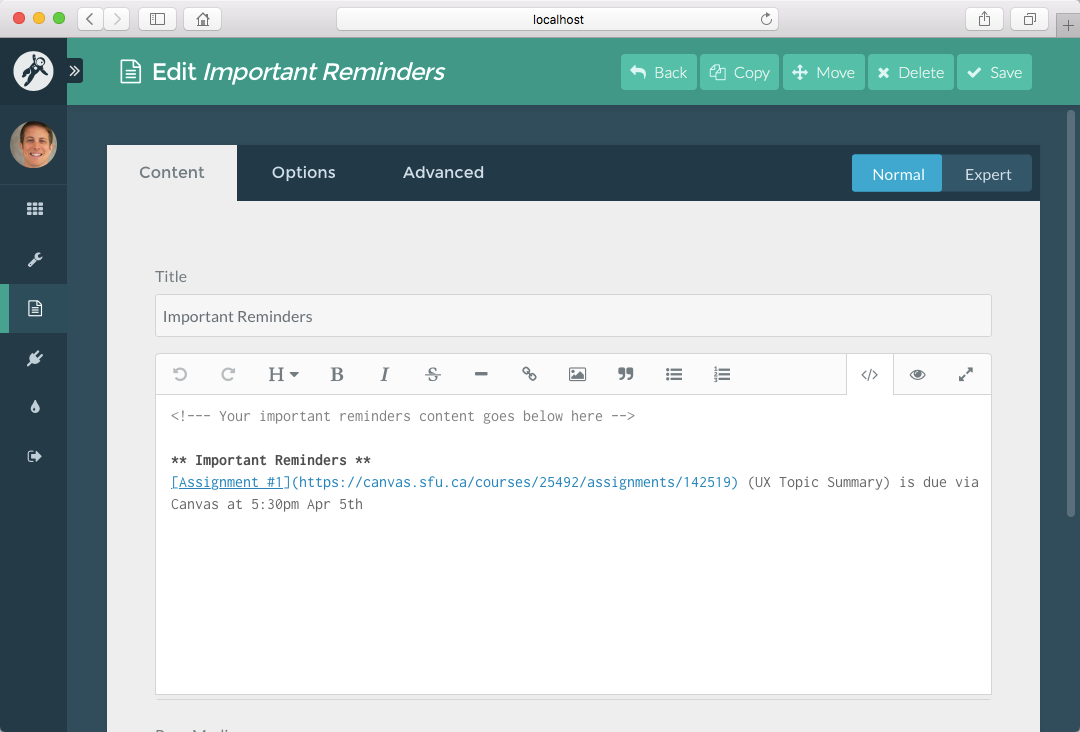1080x732 pixels.
Task: Save the page
Action: click(x=995, y=72)
